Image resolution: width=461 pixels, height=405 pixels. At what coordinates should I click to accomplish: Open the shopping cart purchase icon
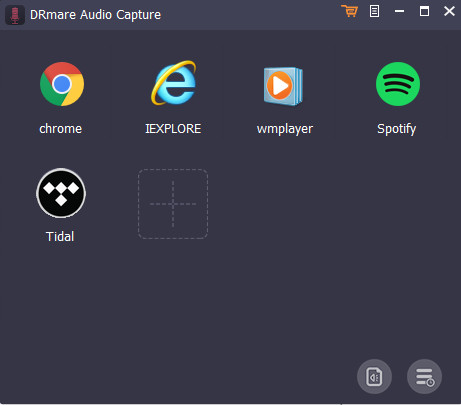point(349,11)
